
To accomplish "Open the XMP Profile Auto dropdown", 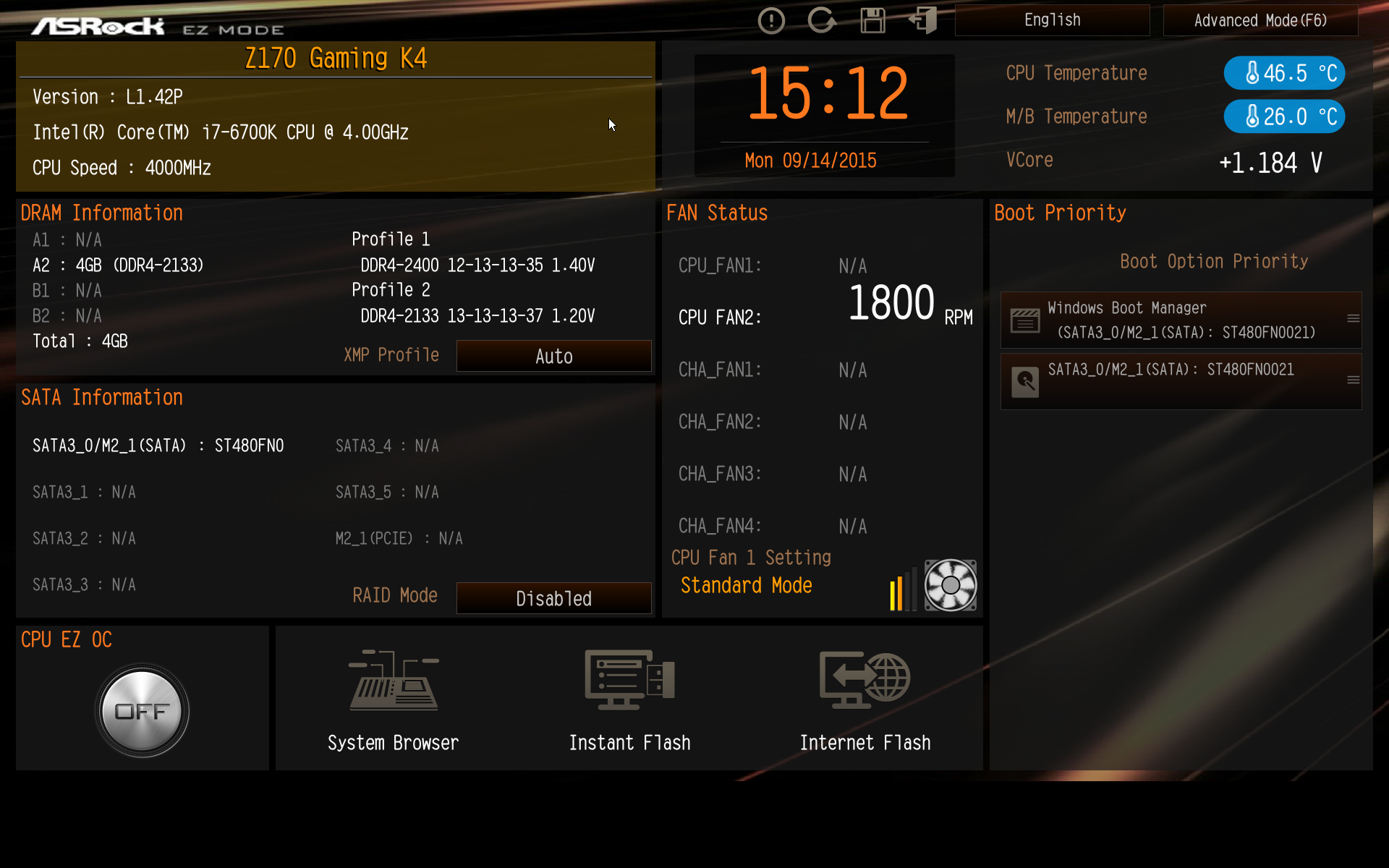I will (x=553, y=356).
